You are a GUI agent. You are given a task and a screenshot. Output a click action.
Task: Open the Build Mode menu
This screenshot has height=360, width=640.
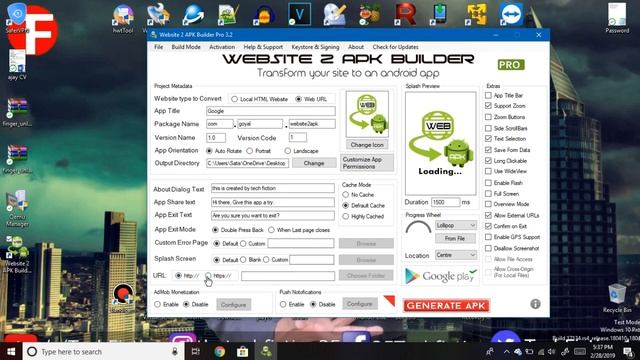(186, 47)
